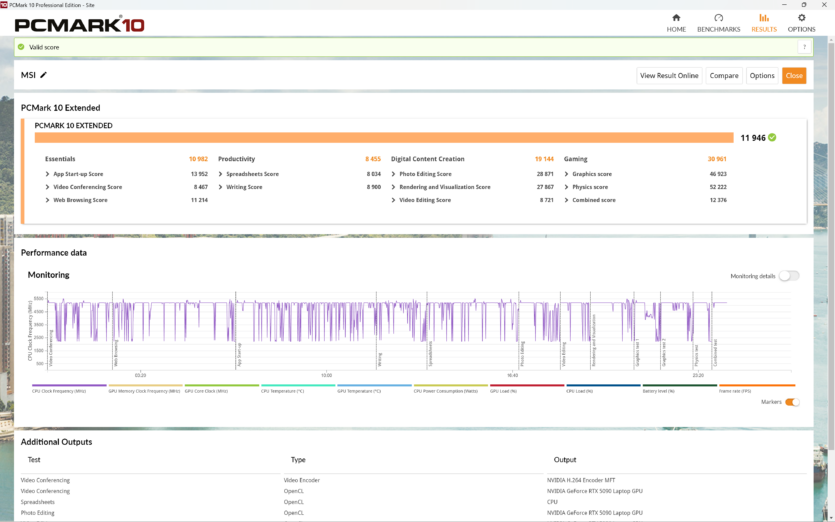The image size is (835, 522).
Task: Expand the Photo Editing Score row
Action: pyautogui.click(x=394, y=174)
